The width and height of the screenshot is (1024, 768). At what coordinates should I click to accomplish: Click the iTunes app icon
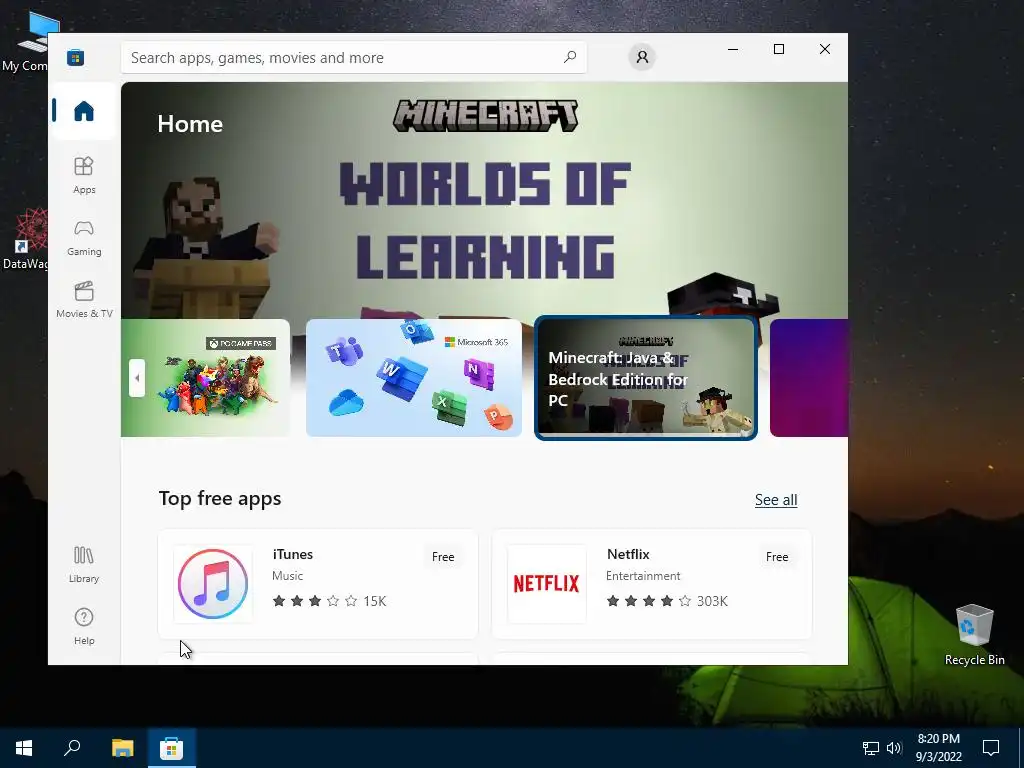coord(213,584)
